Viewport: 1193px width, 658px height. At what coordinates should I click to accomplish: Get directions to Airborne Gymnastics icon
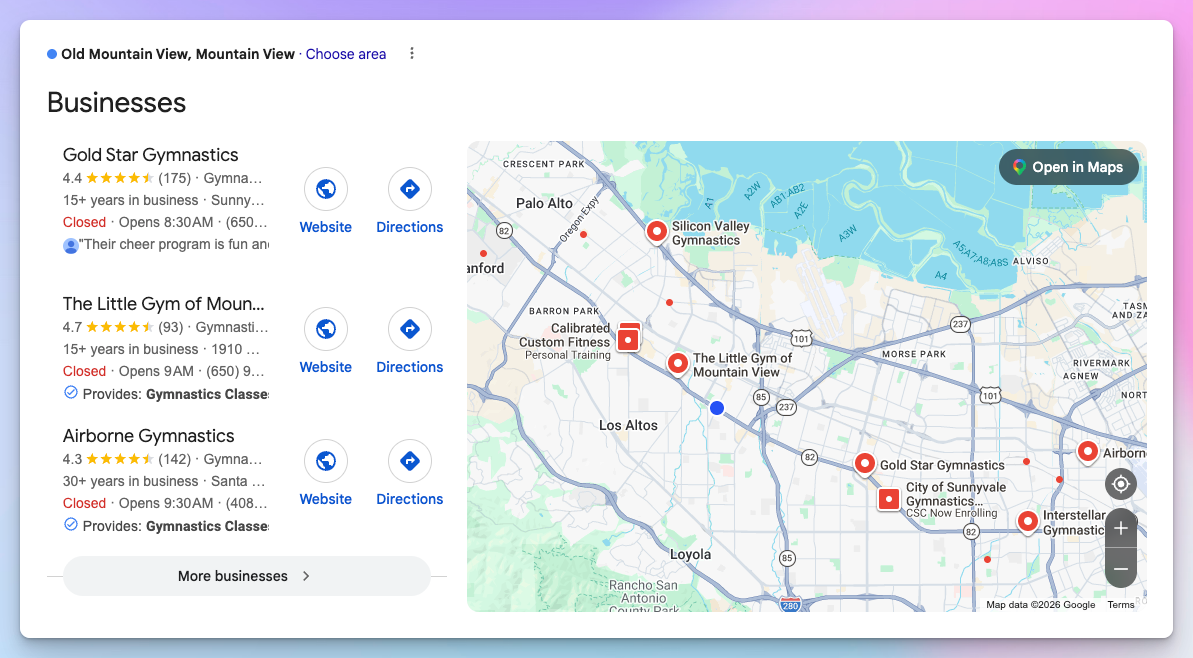click(409, 461)
